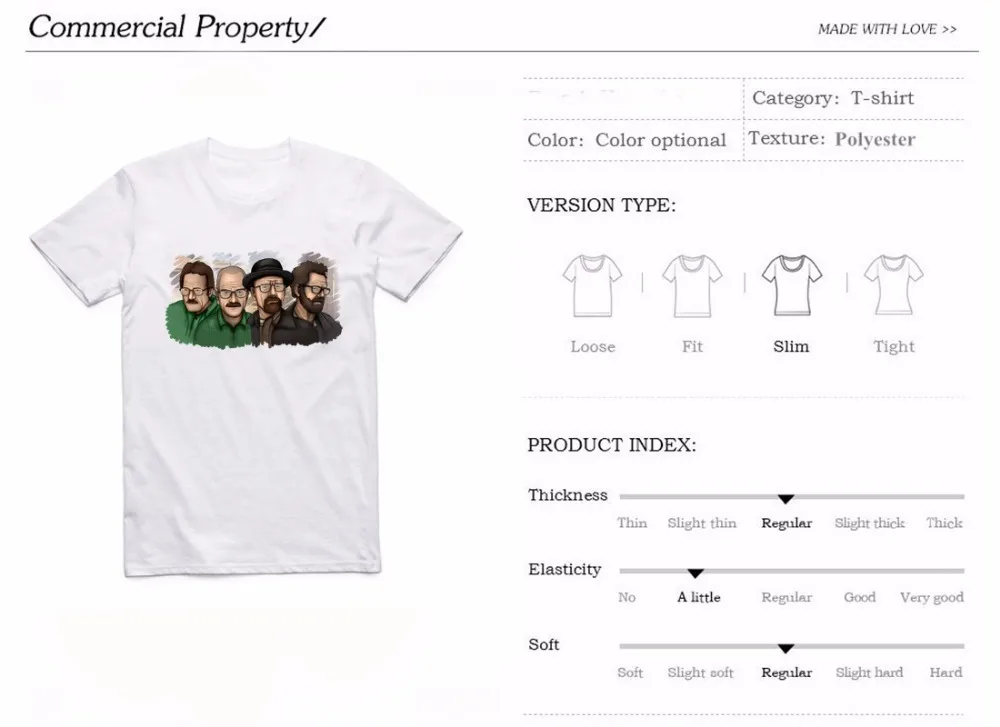Screen dimensions: 1000x727
Task: Click the Elasticity slider triangle marker
Action: 695,573
